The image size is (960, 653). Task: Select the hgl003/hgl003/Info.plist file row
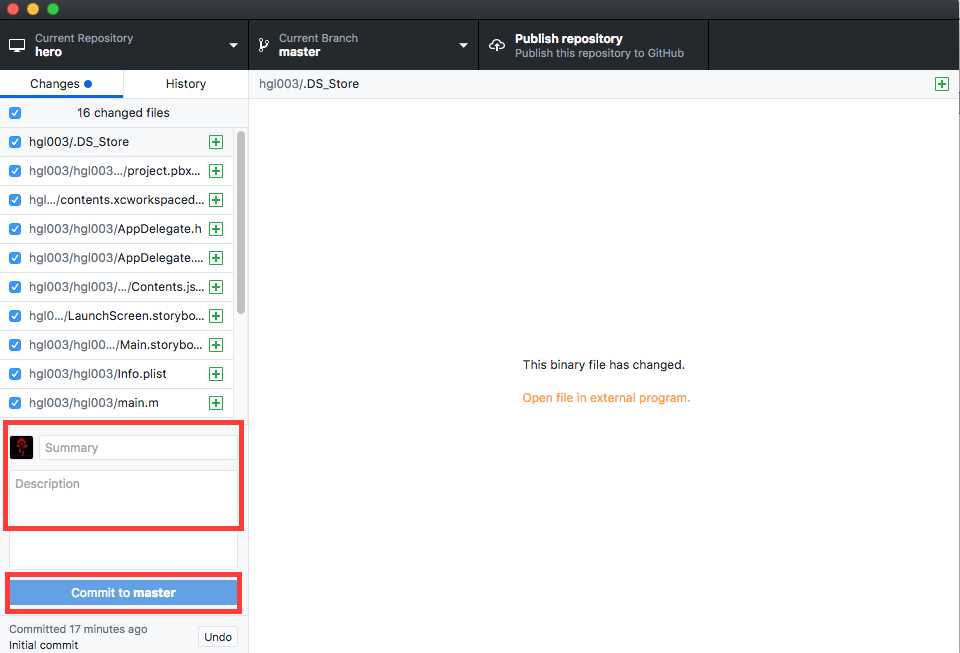[x=116, y=374]
